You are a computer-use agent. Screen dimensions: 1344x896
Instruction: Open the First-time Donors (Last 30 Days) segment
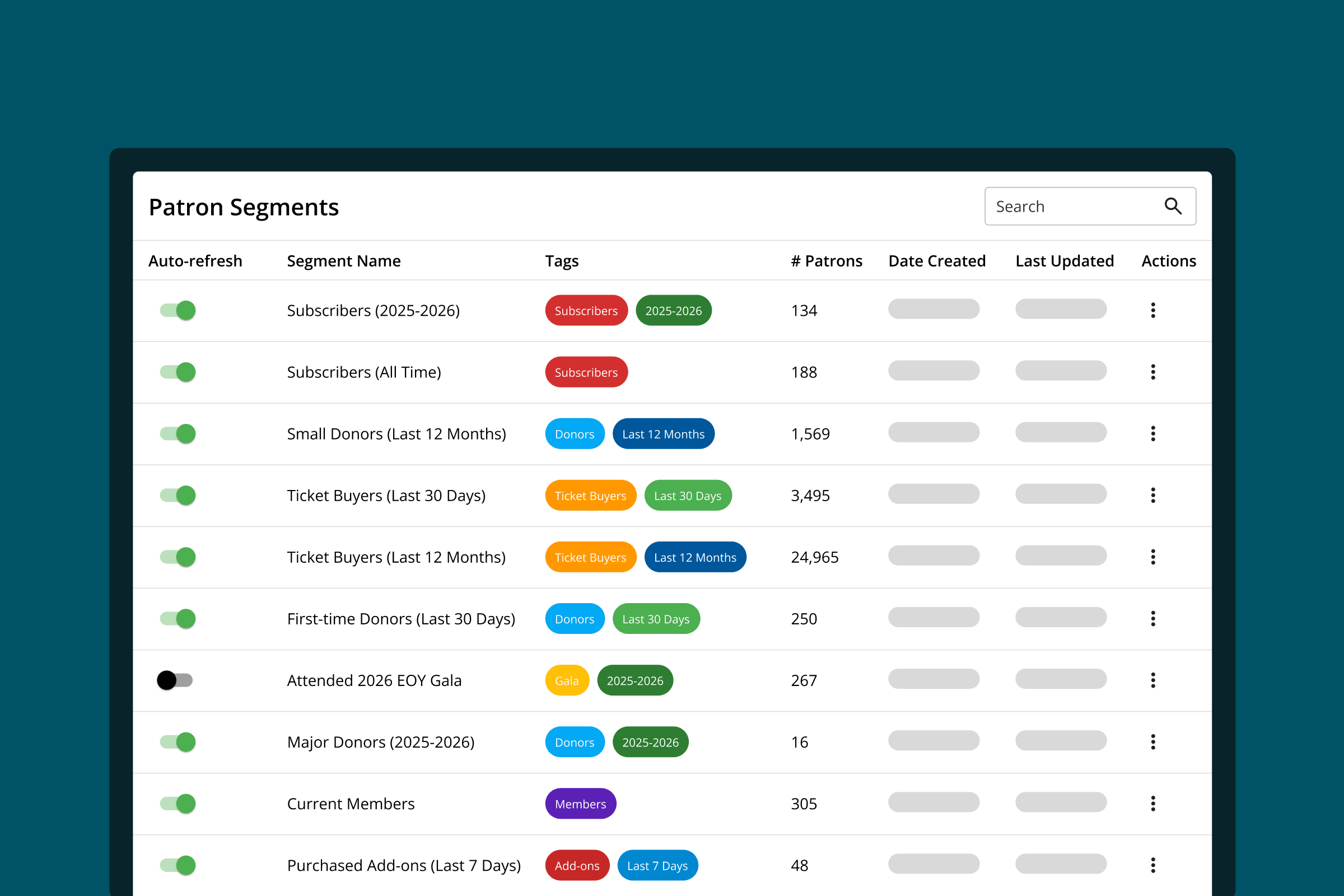[x=401, y=619]
